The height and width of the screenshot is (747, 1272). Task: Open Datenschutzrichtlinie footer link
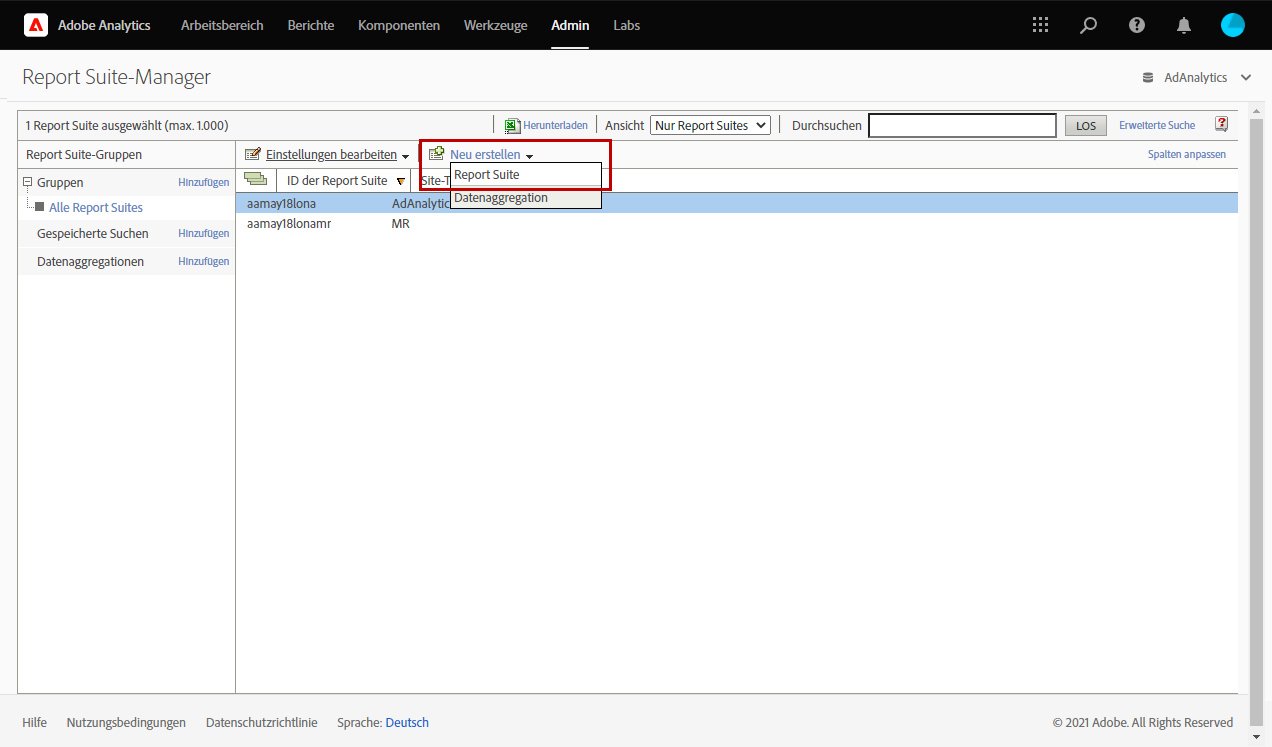(x=262, y=723)
